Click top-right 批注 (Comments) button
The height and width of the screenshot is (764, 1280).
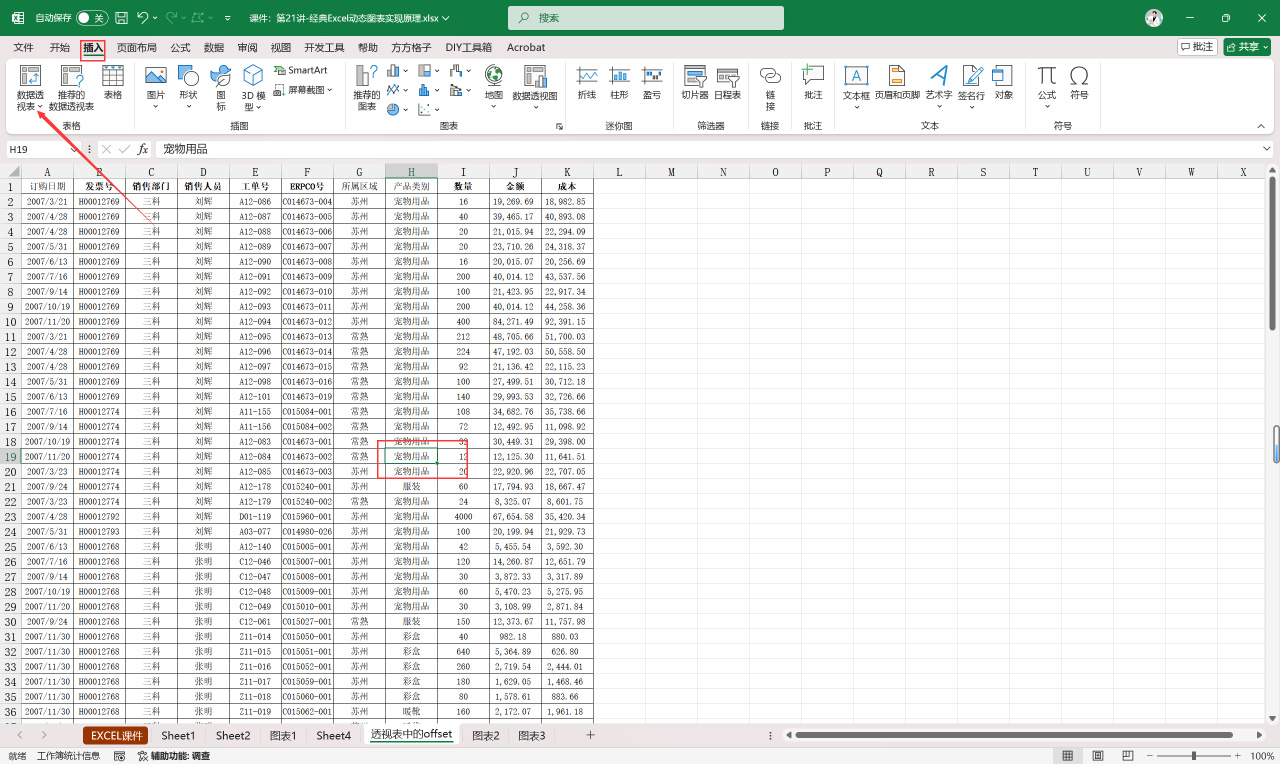[x=1197, y=47]
